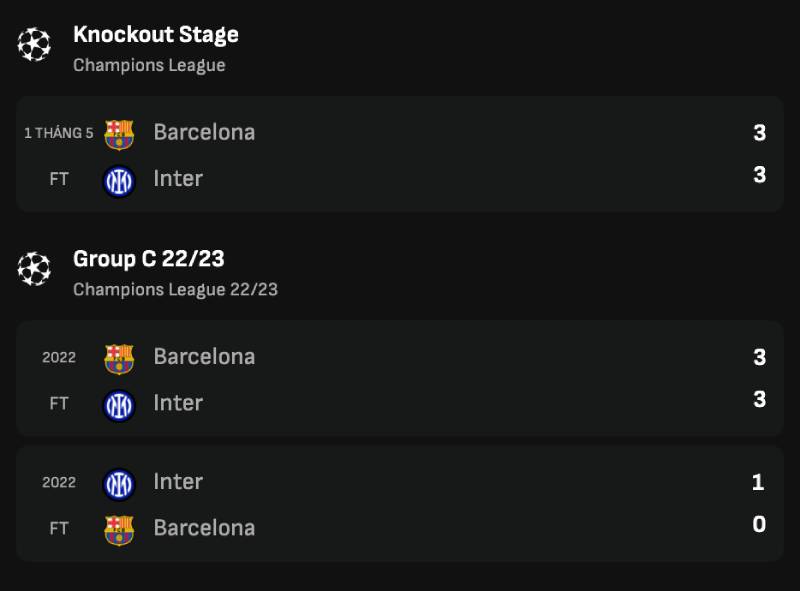The height and width of the screenshot is (591, 800).
Task: Select the Barcelona team name in the knockout match
Action: pyautogui.click(x=204, y=132)
